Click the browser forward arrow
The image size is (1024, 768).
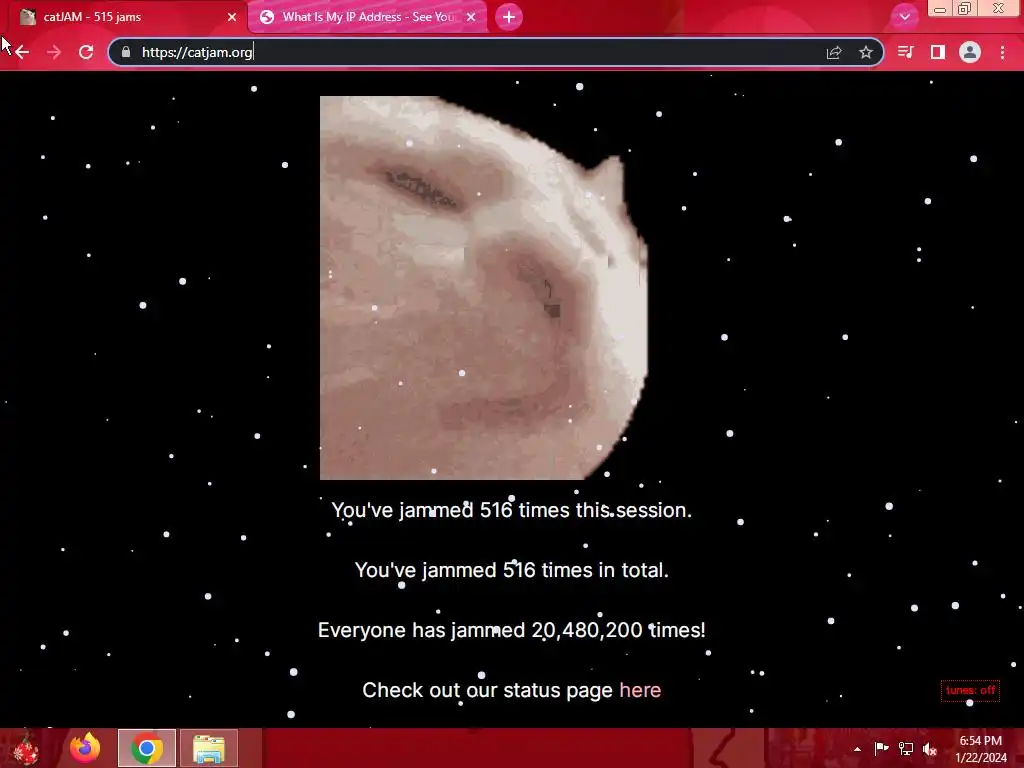[x=54, y=52]
